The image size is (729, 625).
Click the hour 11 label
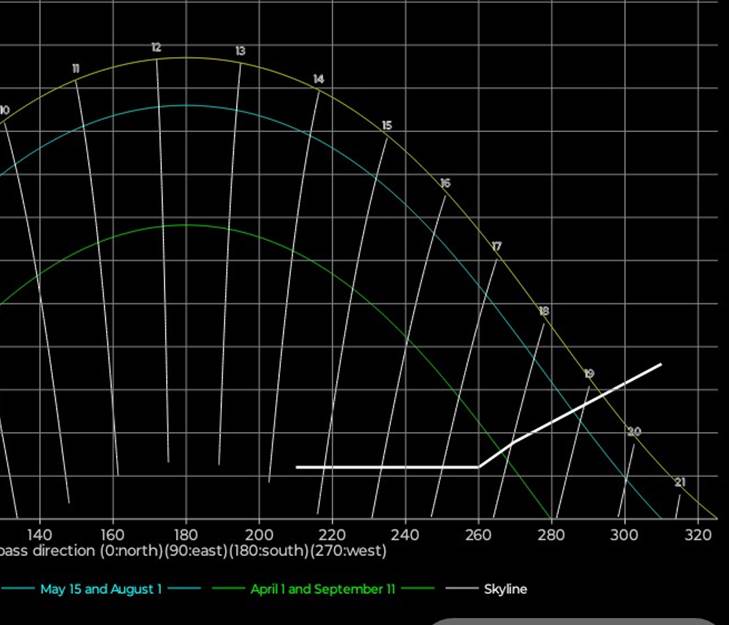76,68
